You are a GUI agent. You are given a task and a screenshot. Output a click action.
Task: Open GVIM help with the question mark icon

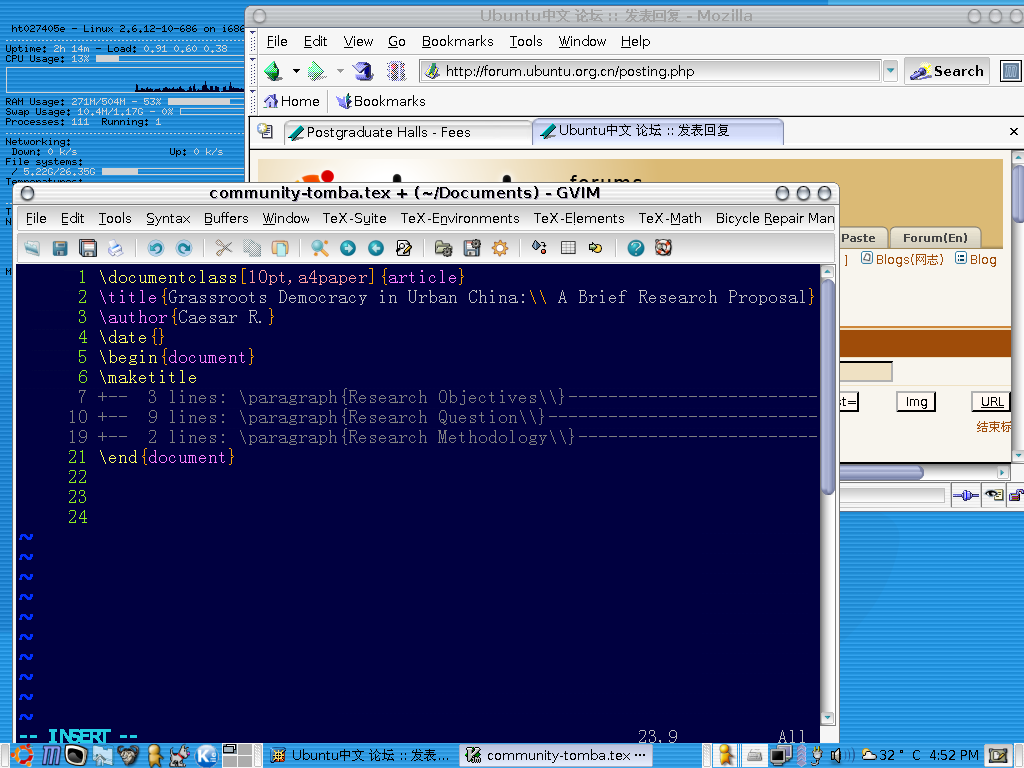coord(635,248)
